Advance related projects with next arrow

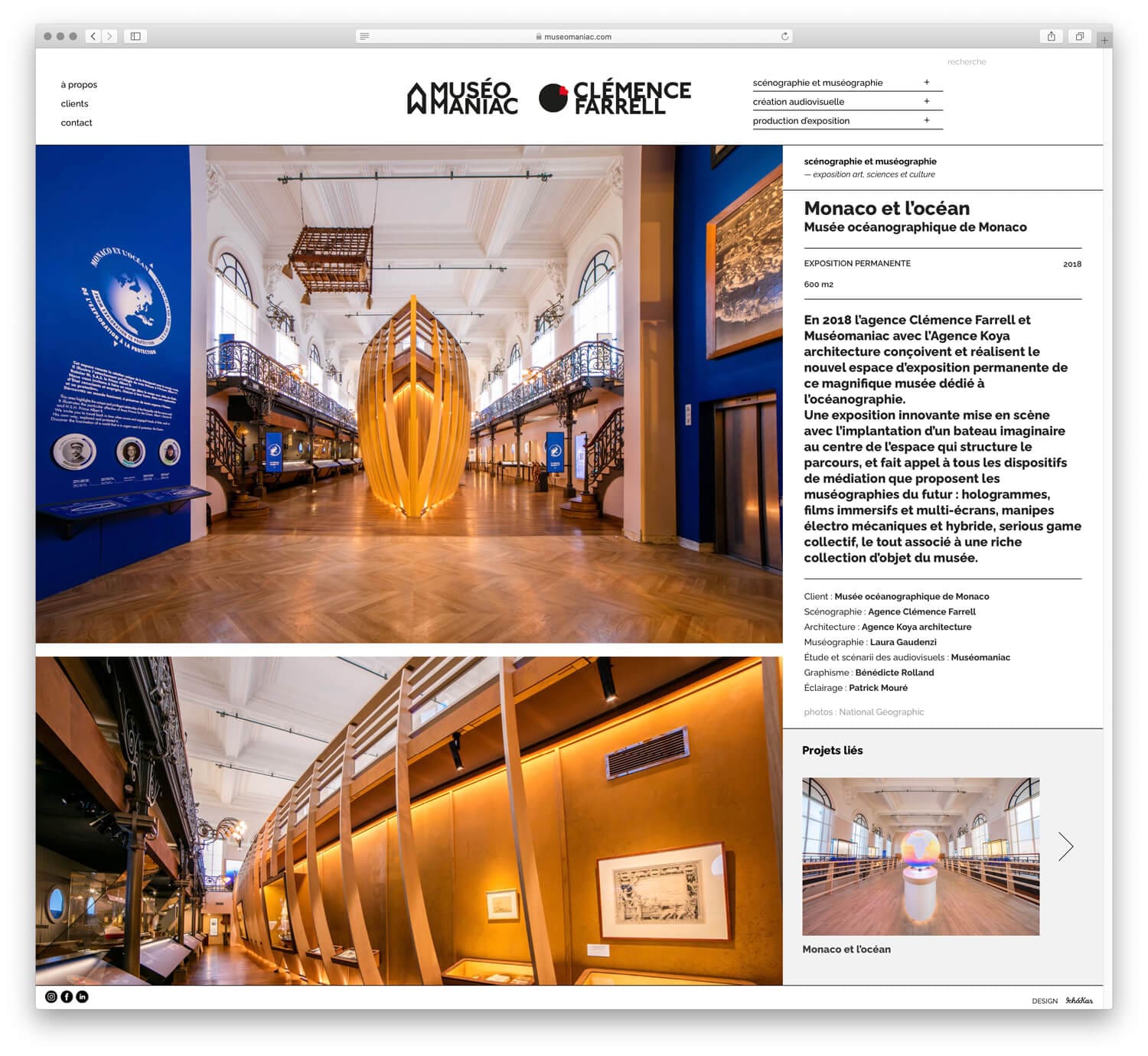[1065, 846]
